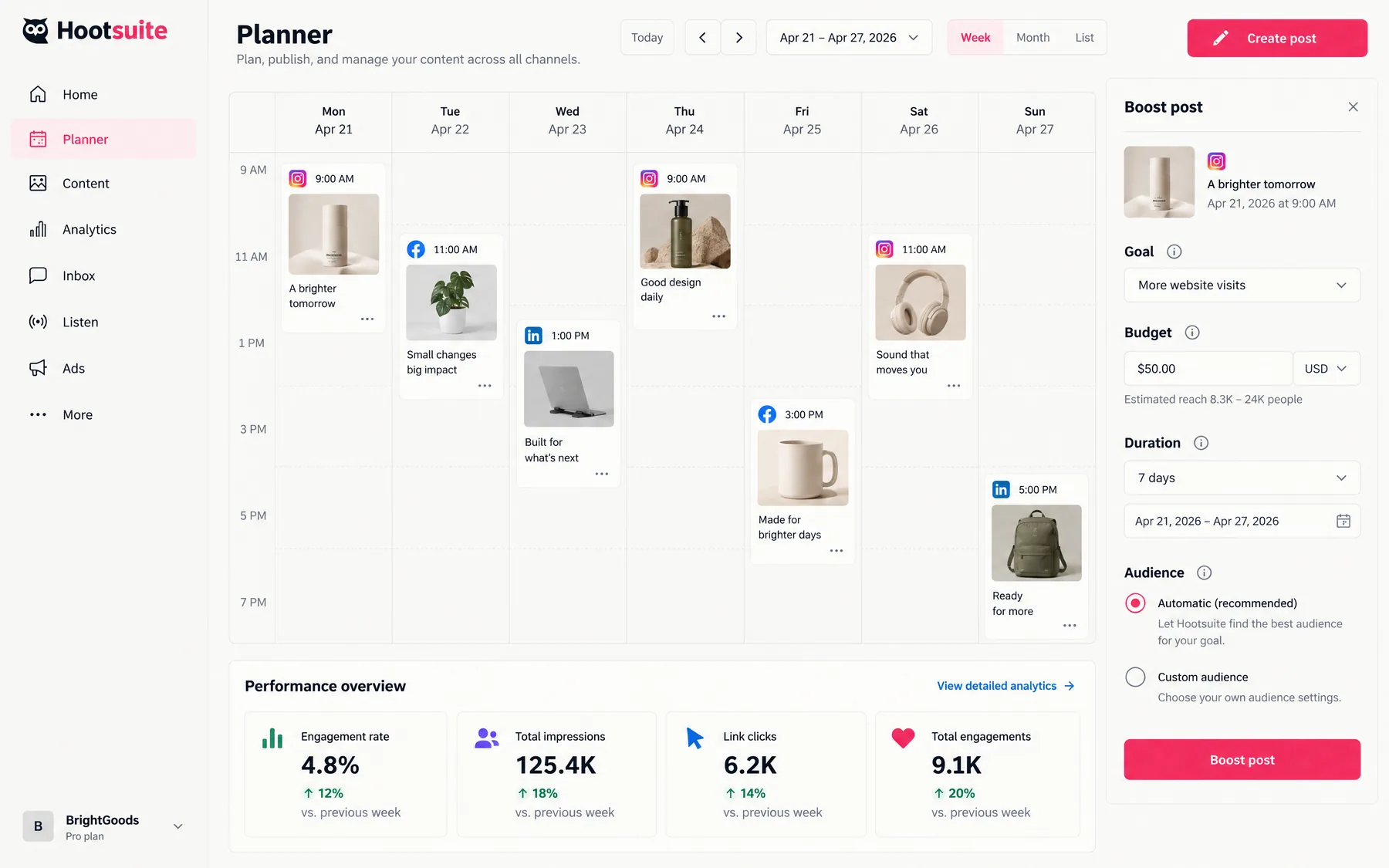Open the USD currency dropdown
Screen dimensions: 1389x868
(x=1326, y=369)
